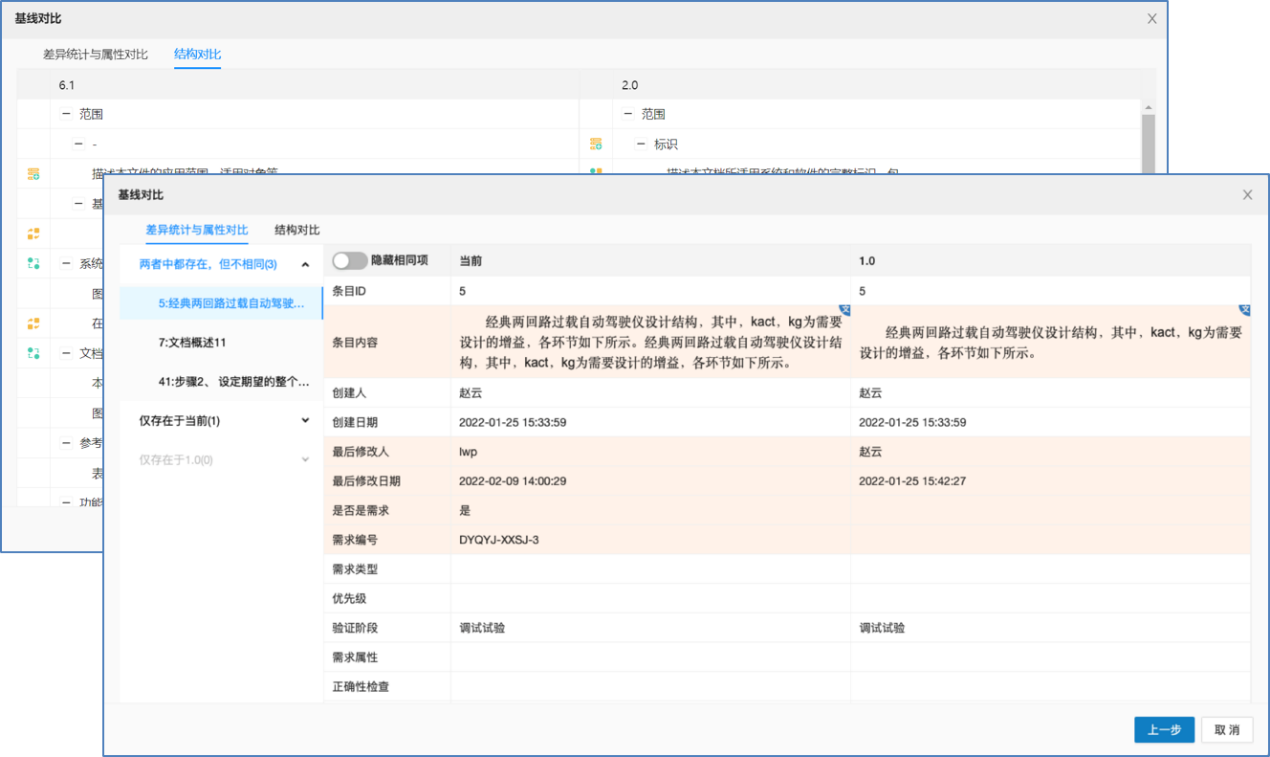Open 差异统计与属性对比 tab in back window
This screenshot has height=757, width=1270.
(x=95, y=54)
